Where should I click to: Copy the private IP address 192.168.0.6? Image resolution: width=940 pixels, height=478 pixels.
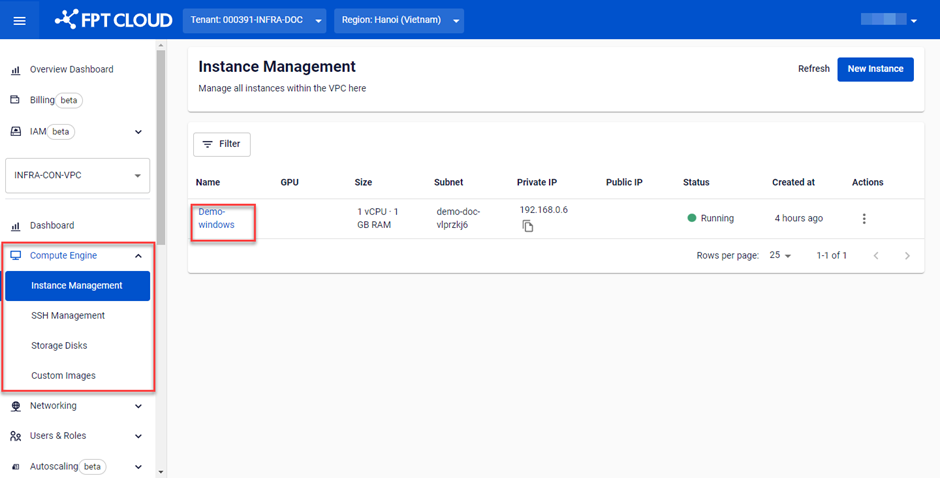pos(528,227)
